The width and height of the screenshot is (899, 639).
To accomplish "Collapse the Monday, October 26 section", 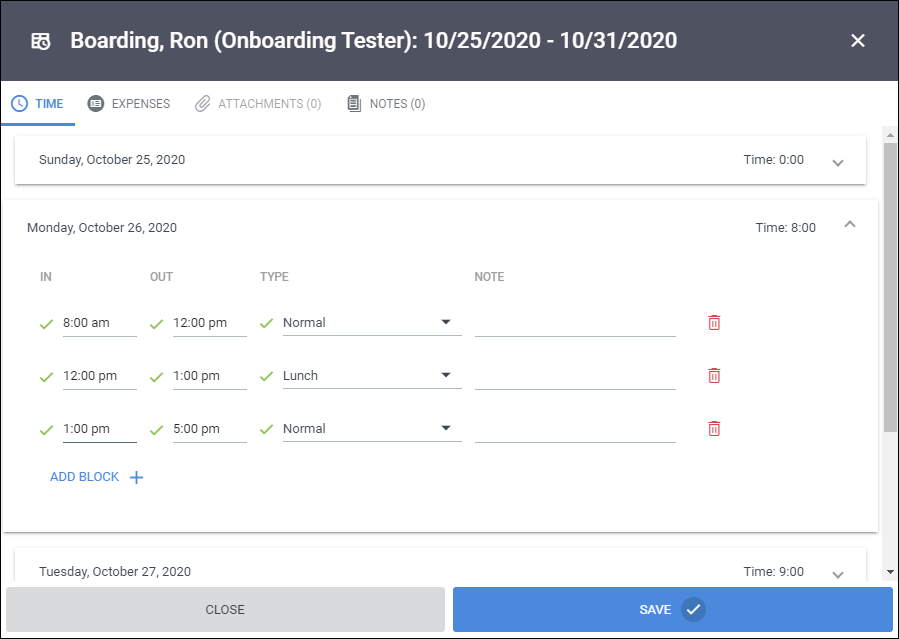I will (850, 225).
